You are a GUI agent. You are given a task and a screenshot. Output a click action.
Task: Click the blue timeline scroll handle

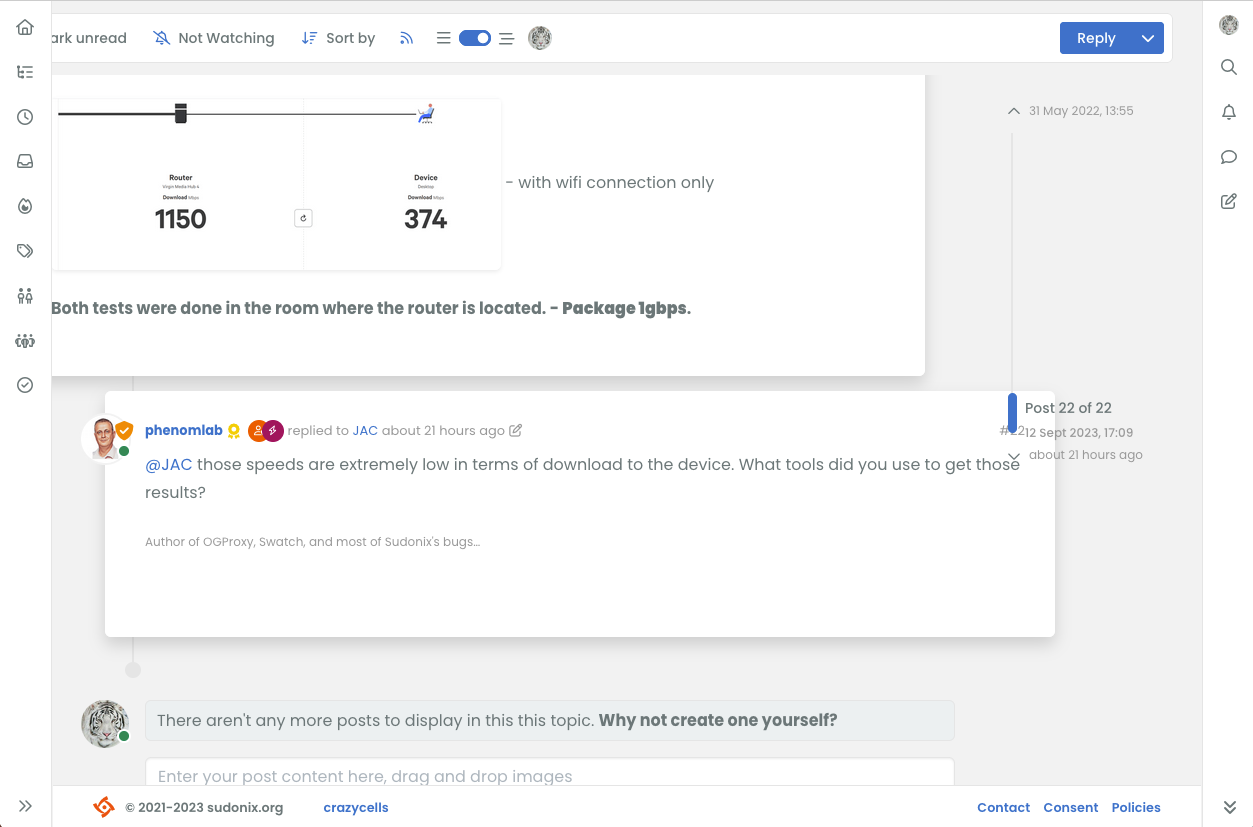(x=1012, y=412)
